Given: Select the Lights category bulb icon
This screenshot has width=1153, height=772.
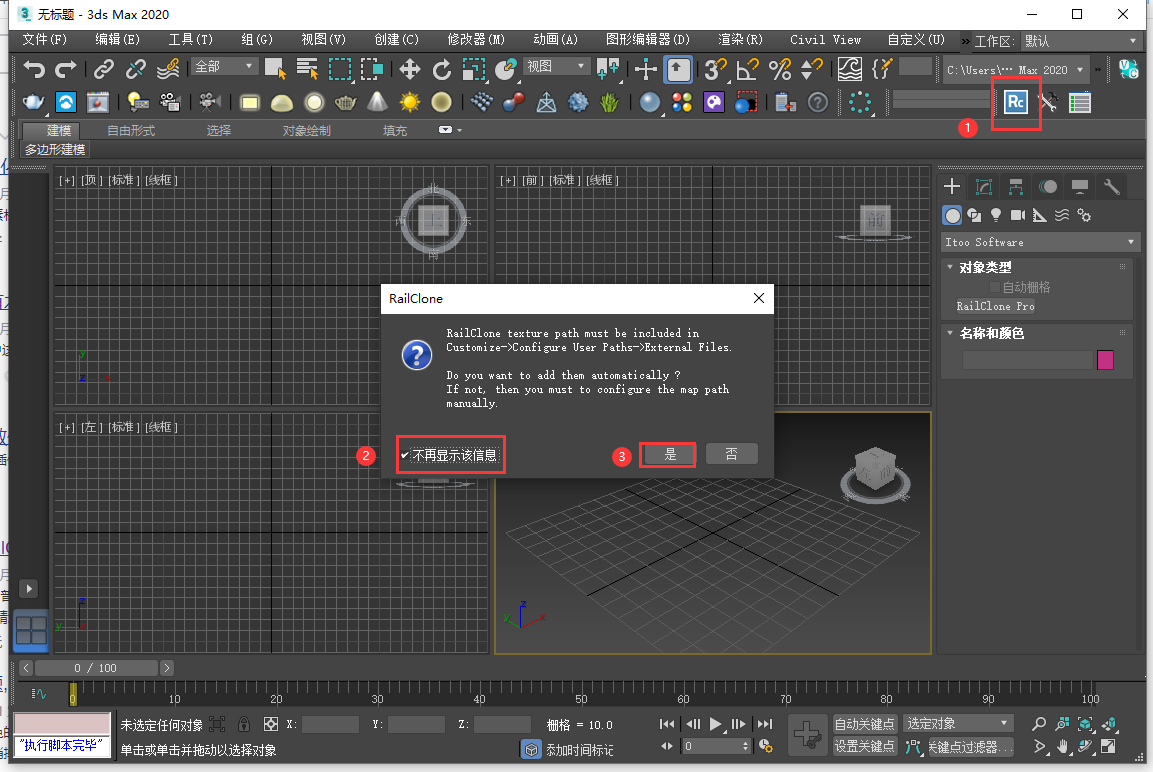Looking at the screenshot, I should coord(996,215).
